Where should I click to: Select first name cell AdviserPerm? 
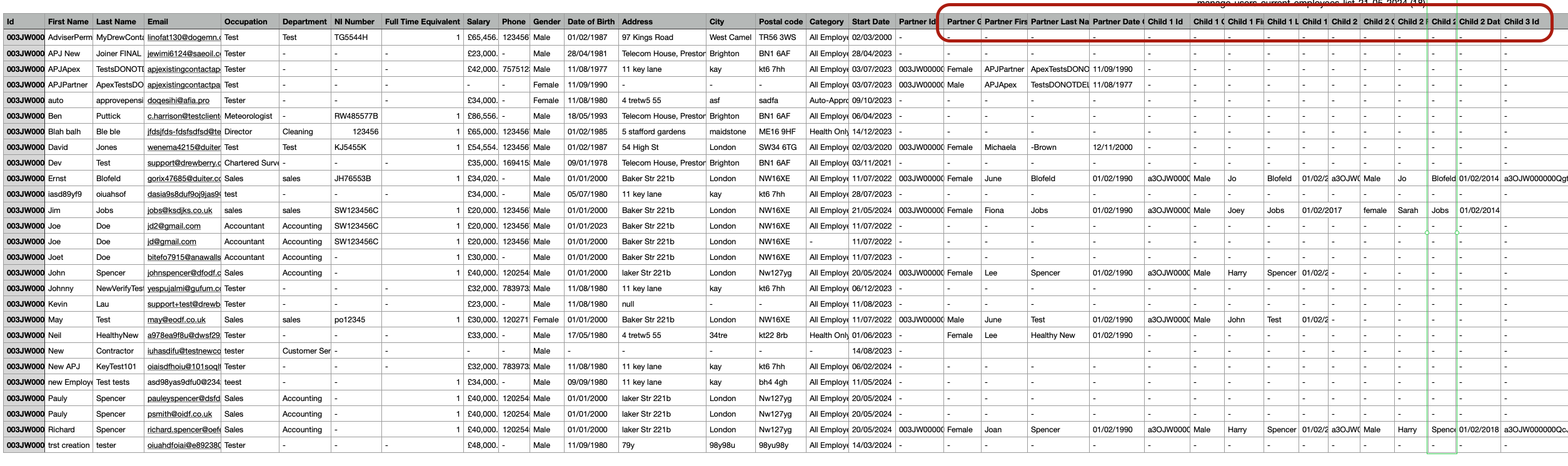[70, 37]
